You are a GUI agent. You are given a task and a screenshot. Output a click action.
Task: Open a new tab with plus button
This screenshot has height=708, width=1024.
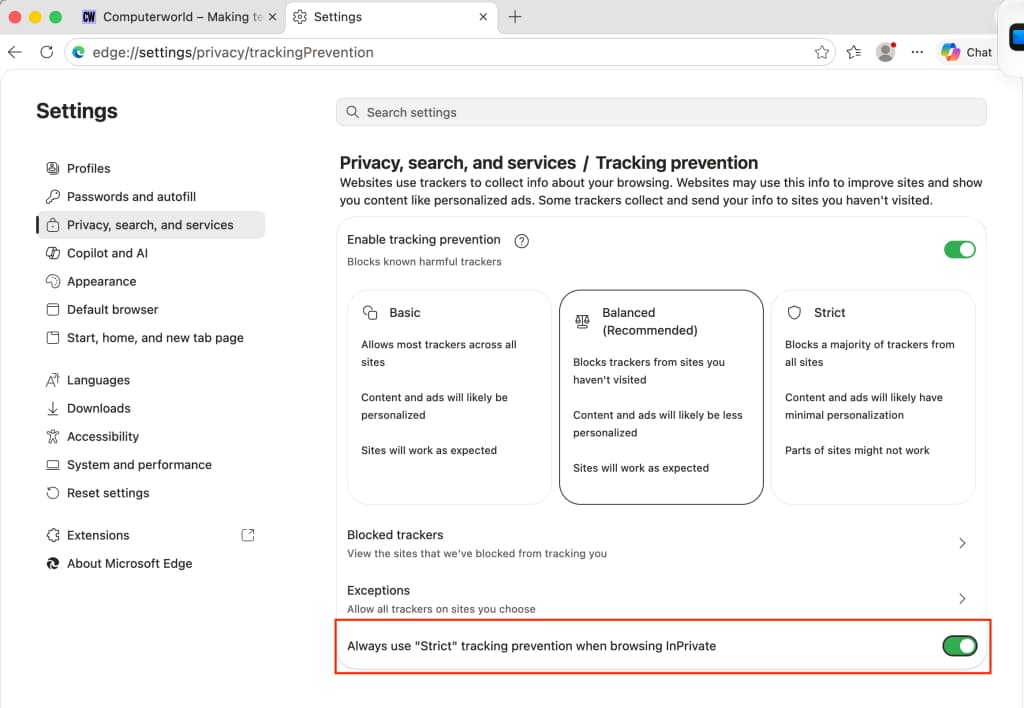pyautogui.click(x=515, y=17)
